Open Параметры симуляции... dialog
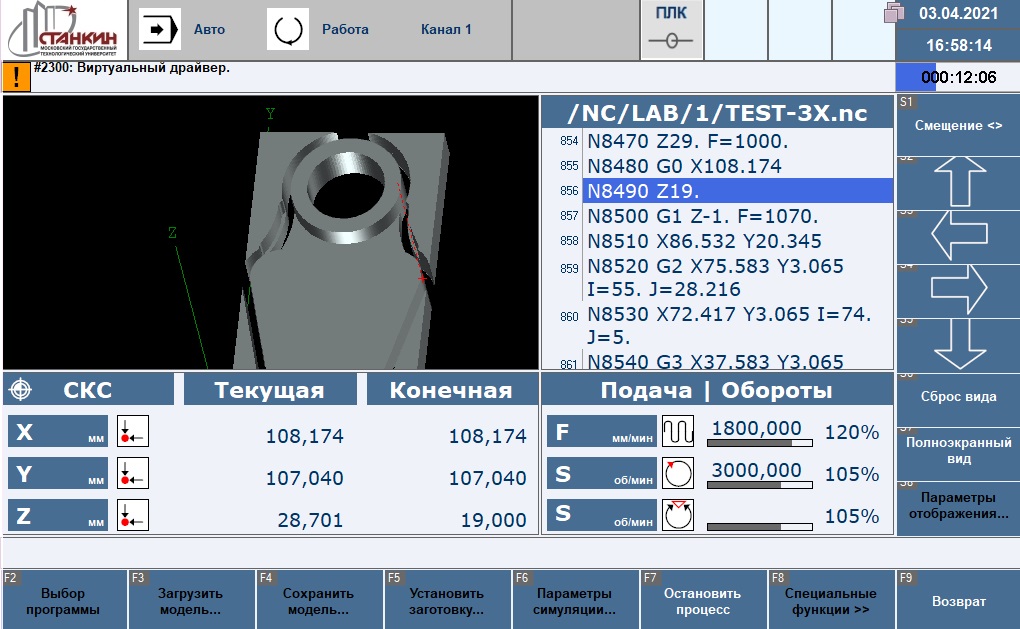Screen dimensions: 1020x629 coord(574,601)
